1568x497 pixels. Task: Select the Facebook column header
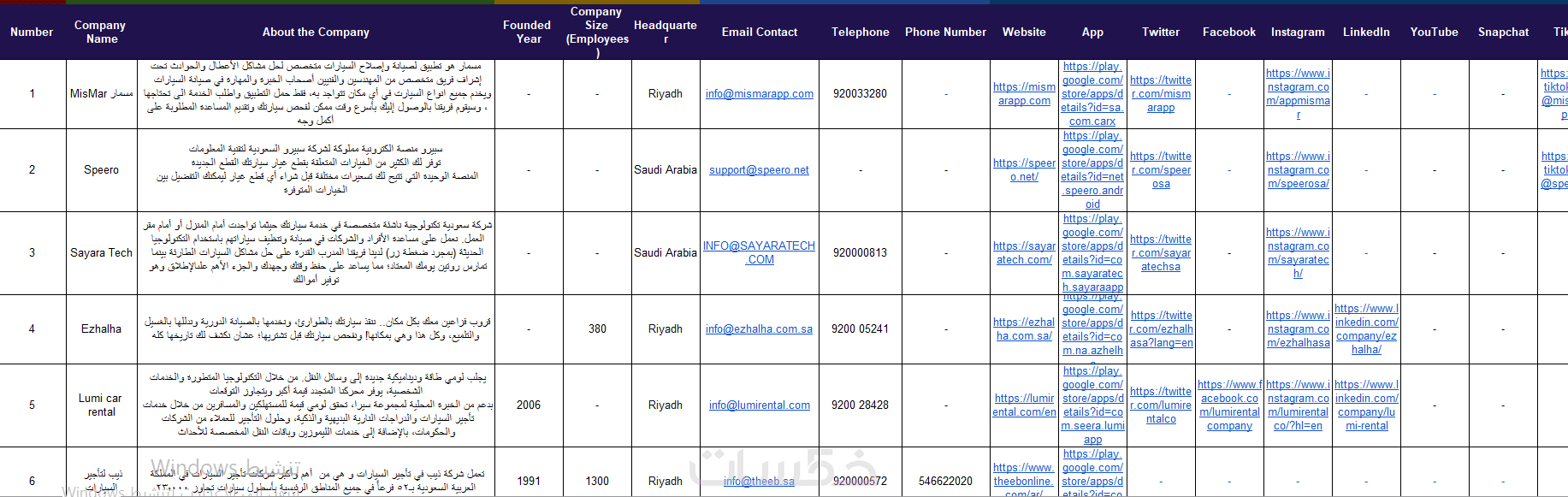click(1229, 33)
